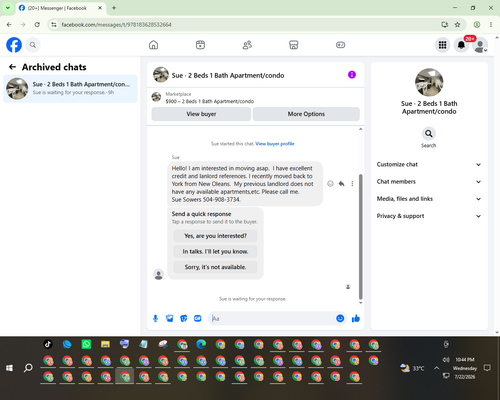Open more options on Sue's message
The width and height of the screenshot is (500, 400).
[x=352, y=184]
